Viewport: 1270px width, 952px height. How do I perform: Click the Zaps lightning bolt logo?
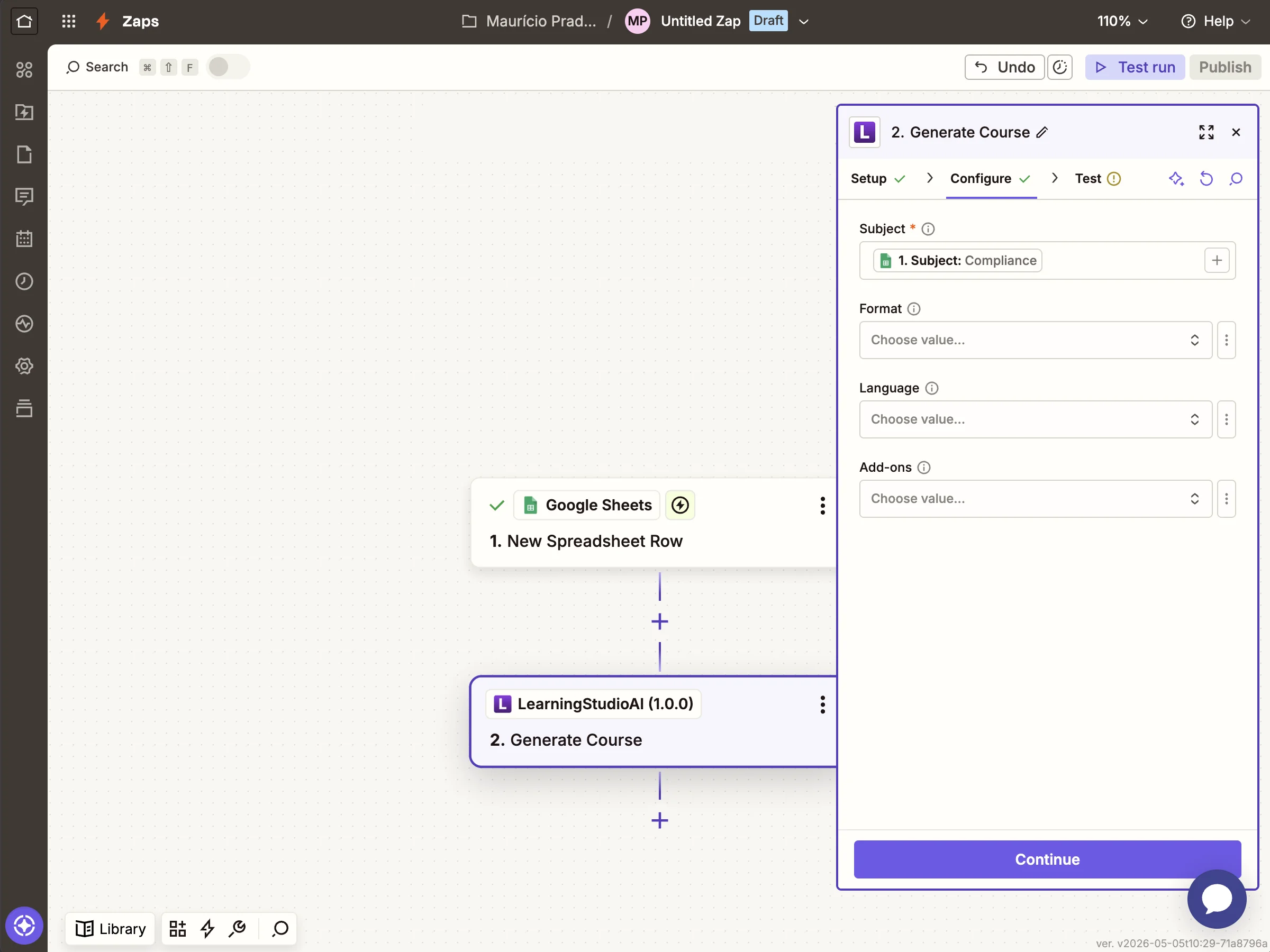pyautogui.click(x=103, y=21)
